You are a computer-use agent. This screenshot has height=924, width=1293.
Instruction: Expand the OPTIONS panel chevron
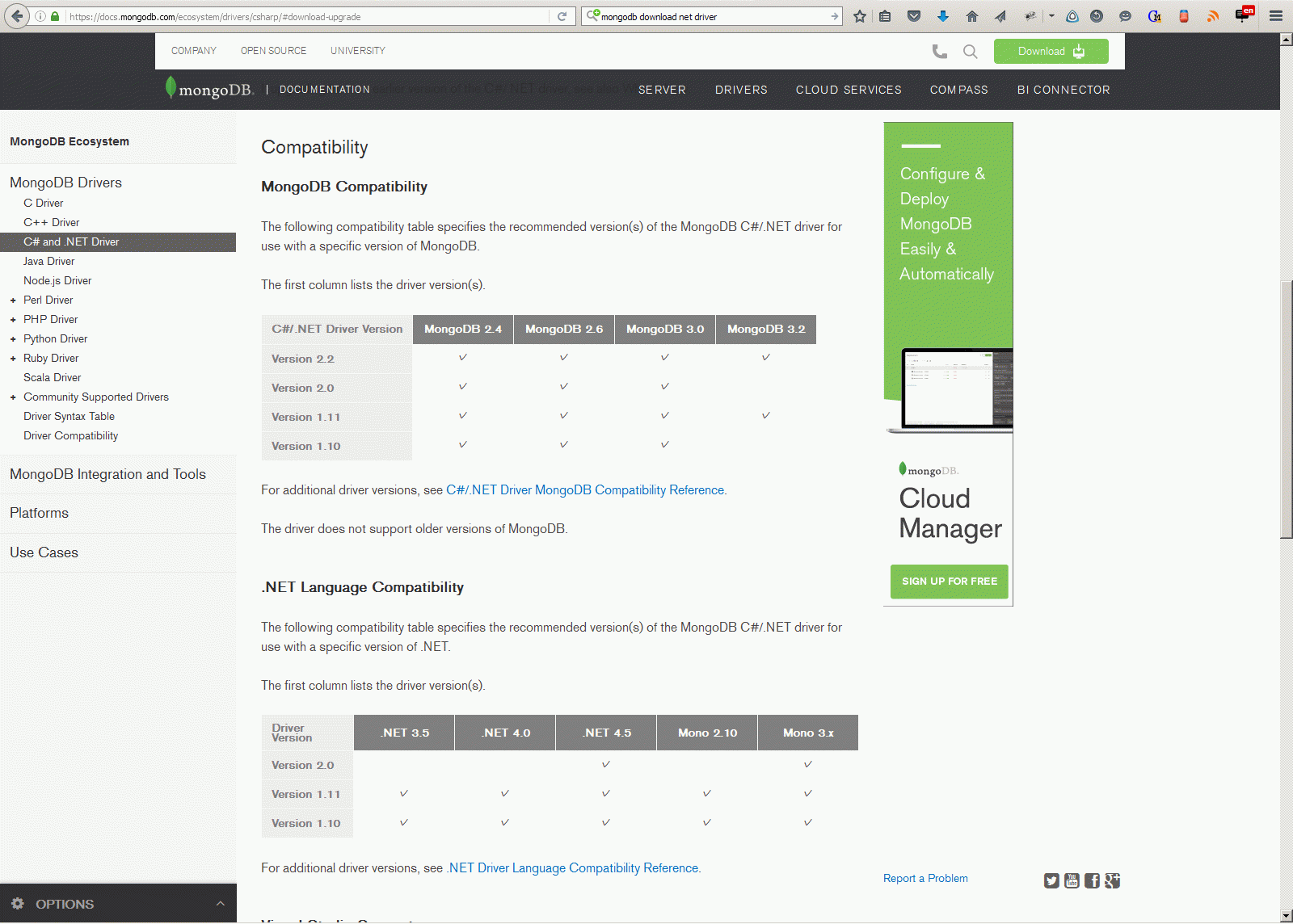[221, 904]
